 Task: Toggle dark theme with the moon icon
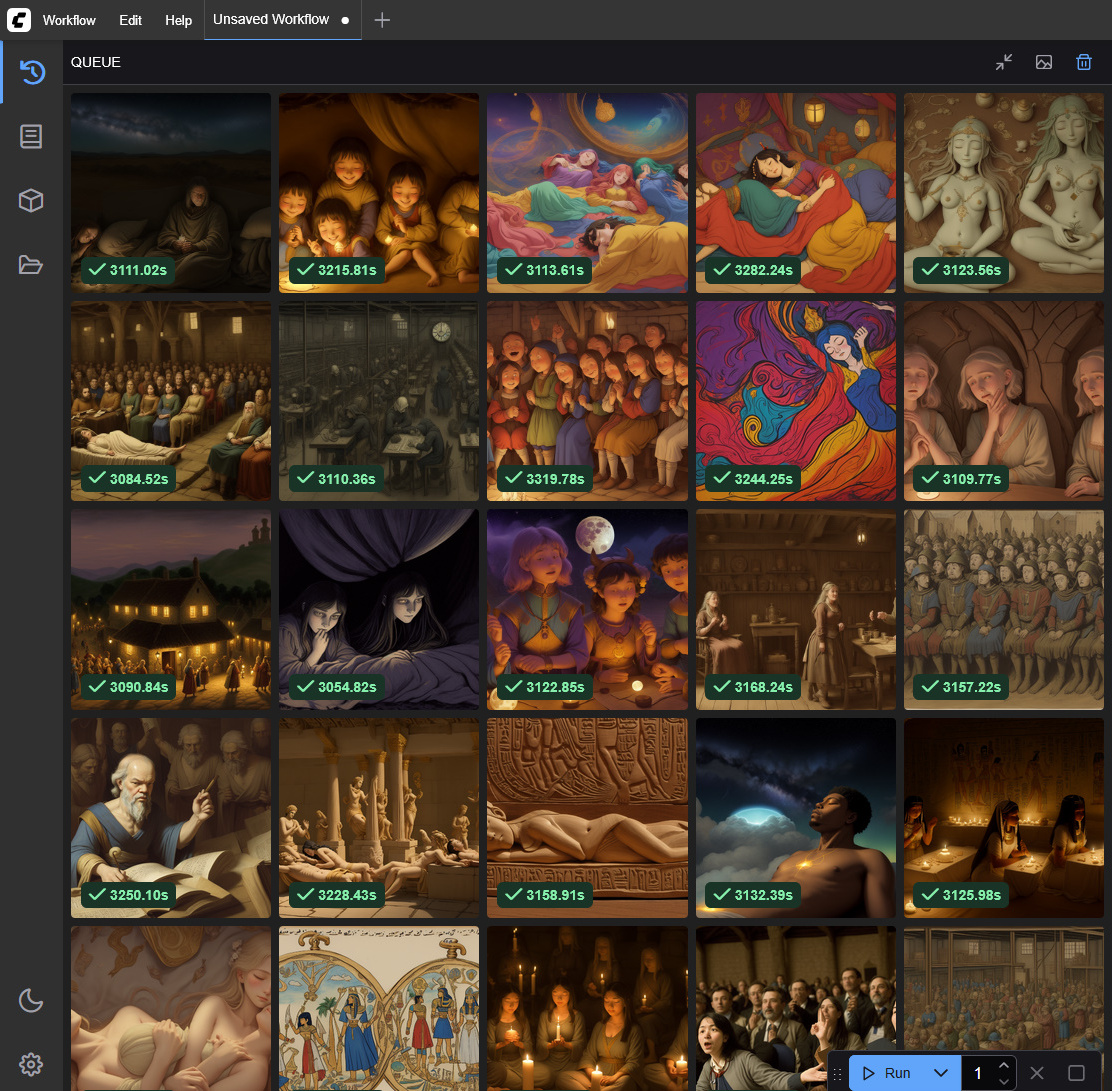pyautogui.click(x=31, y=999)
